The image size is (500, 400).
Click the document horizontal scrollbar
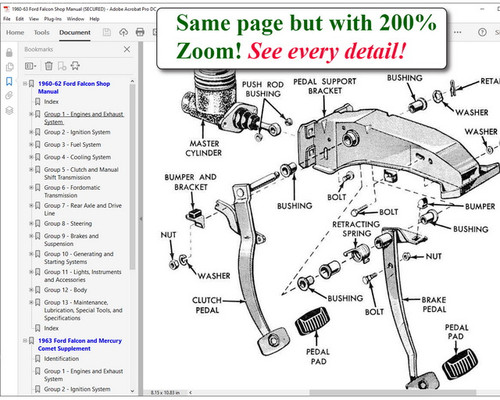click(x=393, y=392)
